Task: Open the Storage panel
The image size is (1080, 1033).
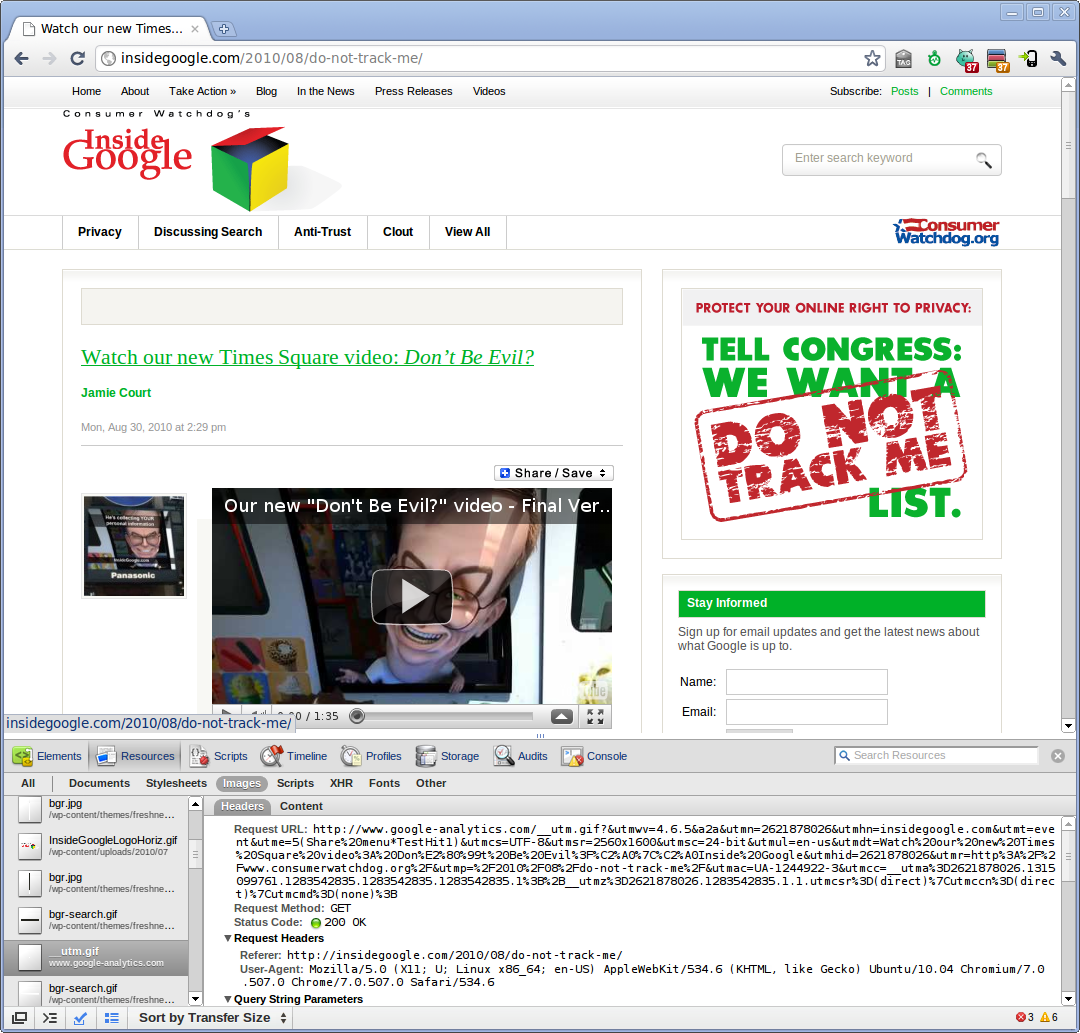Action: (447, 756)
